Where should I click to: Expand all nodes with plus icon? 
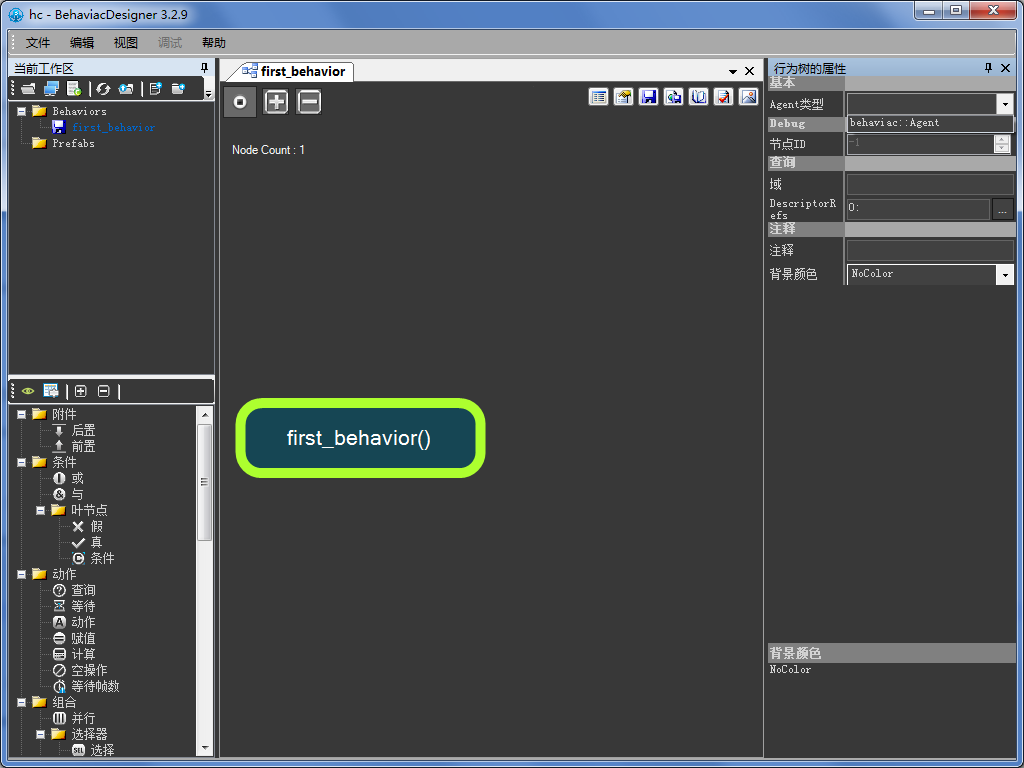[x=80, y=391]
